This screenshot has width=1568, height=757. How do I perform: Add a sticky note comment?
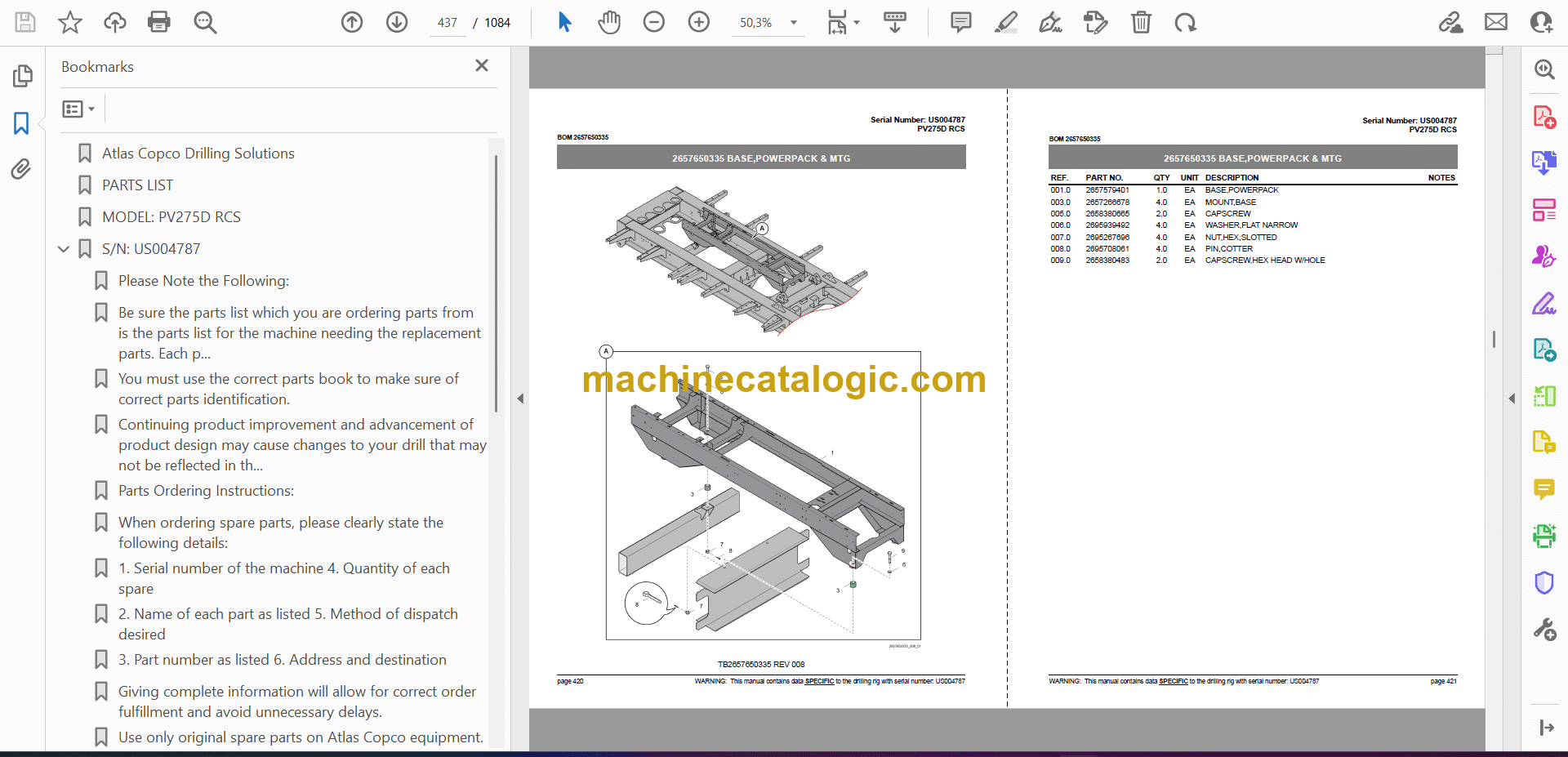[x=960, y=22]
